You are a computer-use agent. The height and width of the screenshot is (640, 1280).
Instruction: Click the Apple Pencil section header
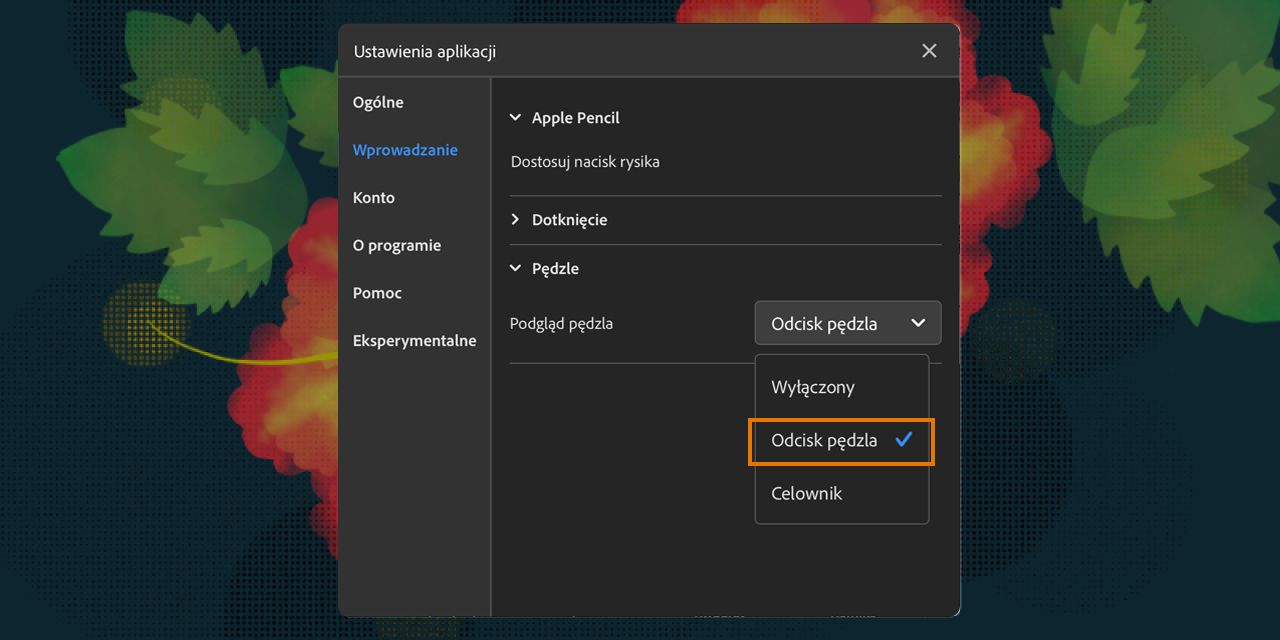pyautogui.click(x=576, y=117)
